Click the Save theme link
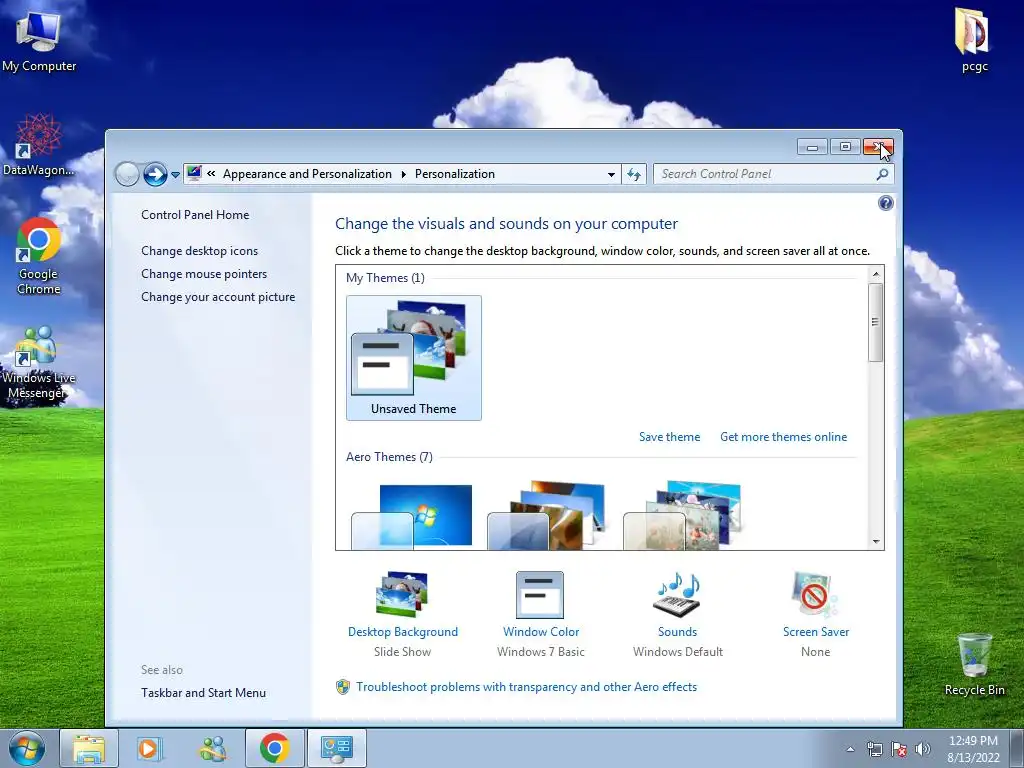This screenshot has height=768, width=1024. coord(669,437)
